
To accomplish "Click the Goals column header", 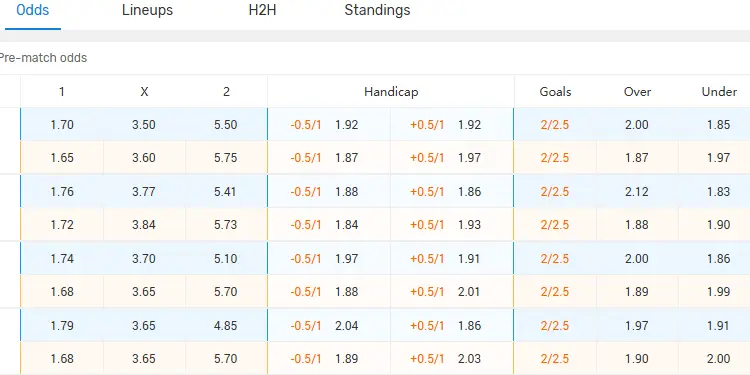I will click(x=555, y=92).
